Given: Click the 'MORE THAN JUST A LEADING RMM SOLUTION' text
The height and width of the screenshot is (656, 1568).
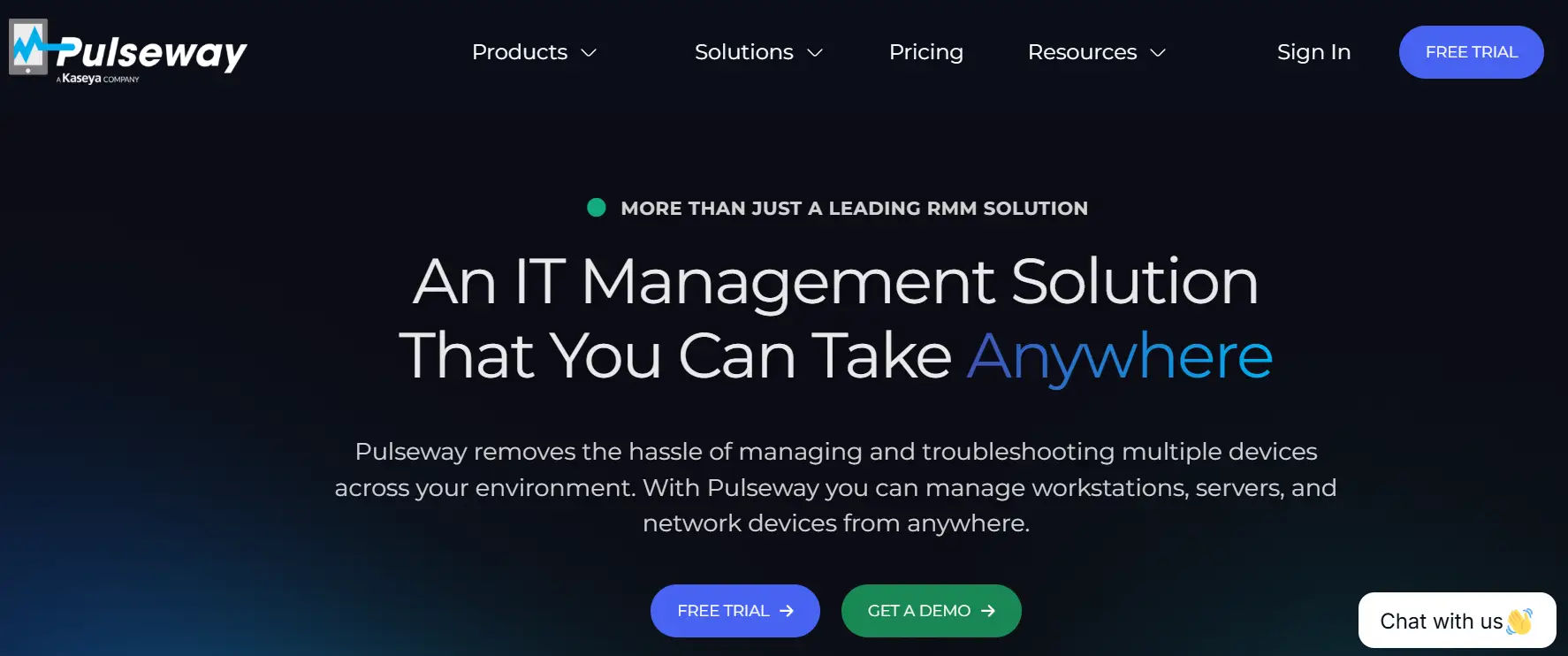Looking at the screenshot, I should 854,209.
